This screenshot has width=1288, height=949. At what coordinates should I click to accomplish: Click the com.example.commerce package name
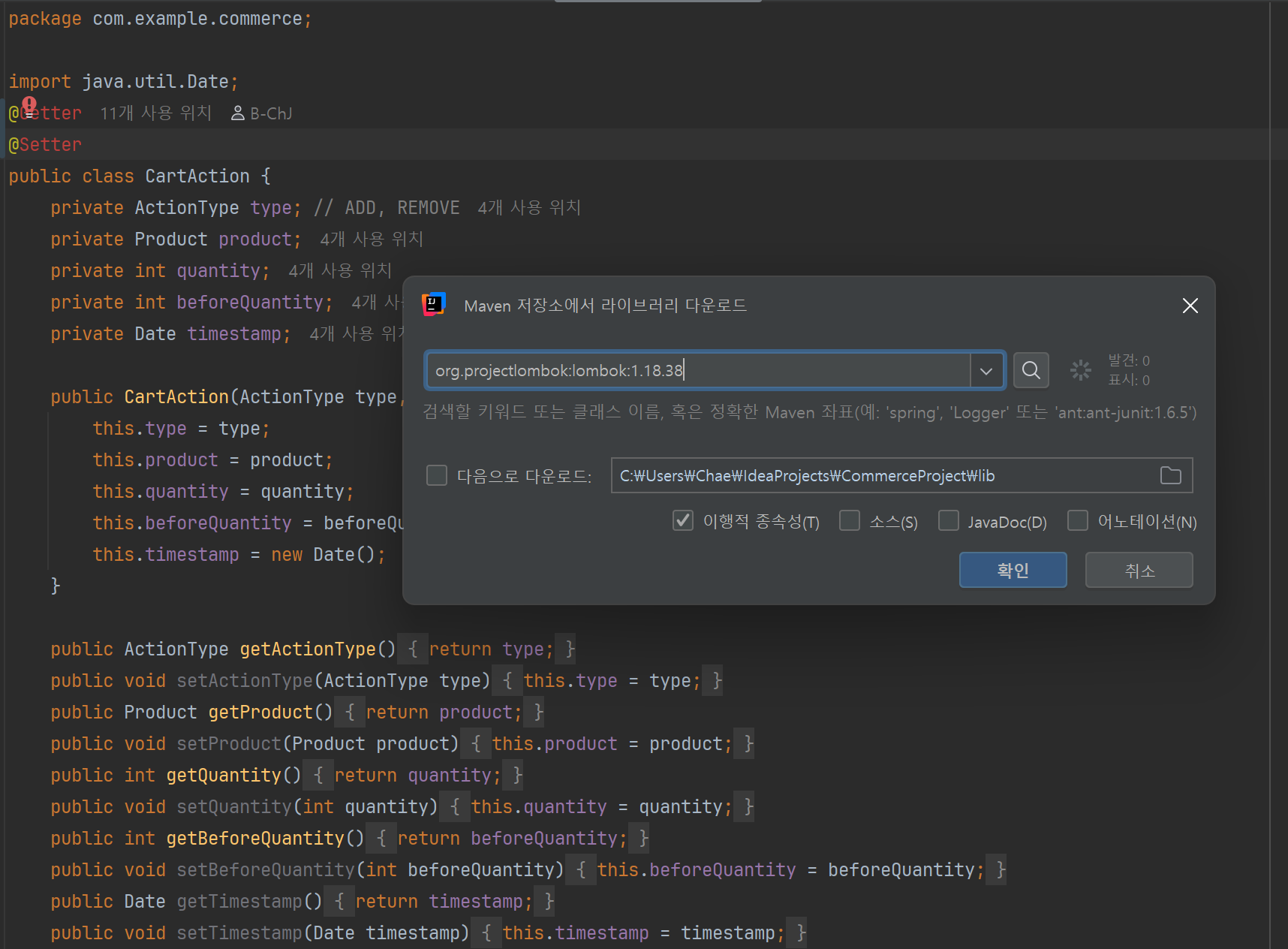coord(197,19)
